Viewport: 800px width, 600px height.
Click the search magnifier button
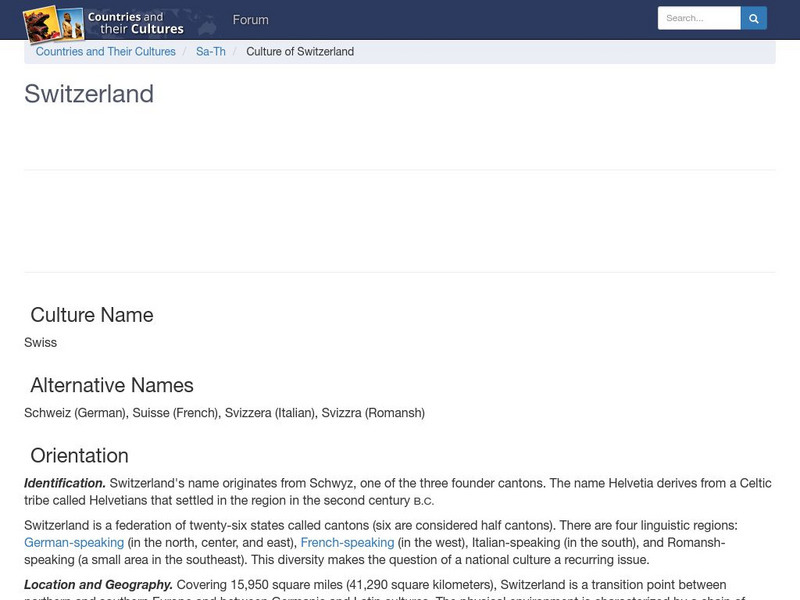coord(754,18)
